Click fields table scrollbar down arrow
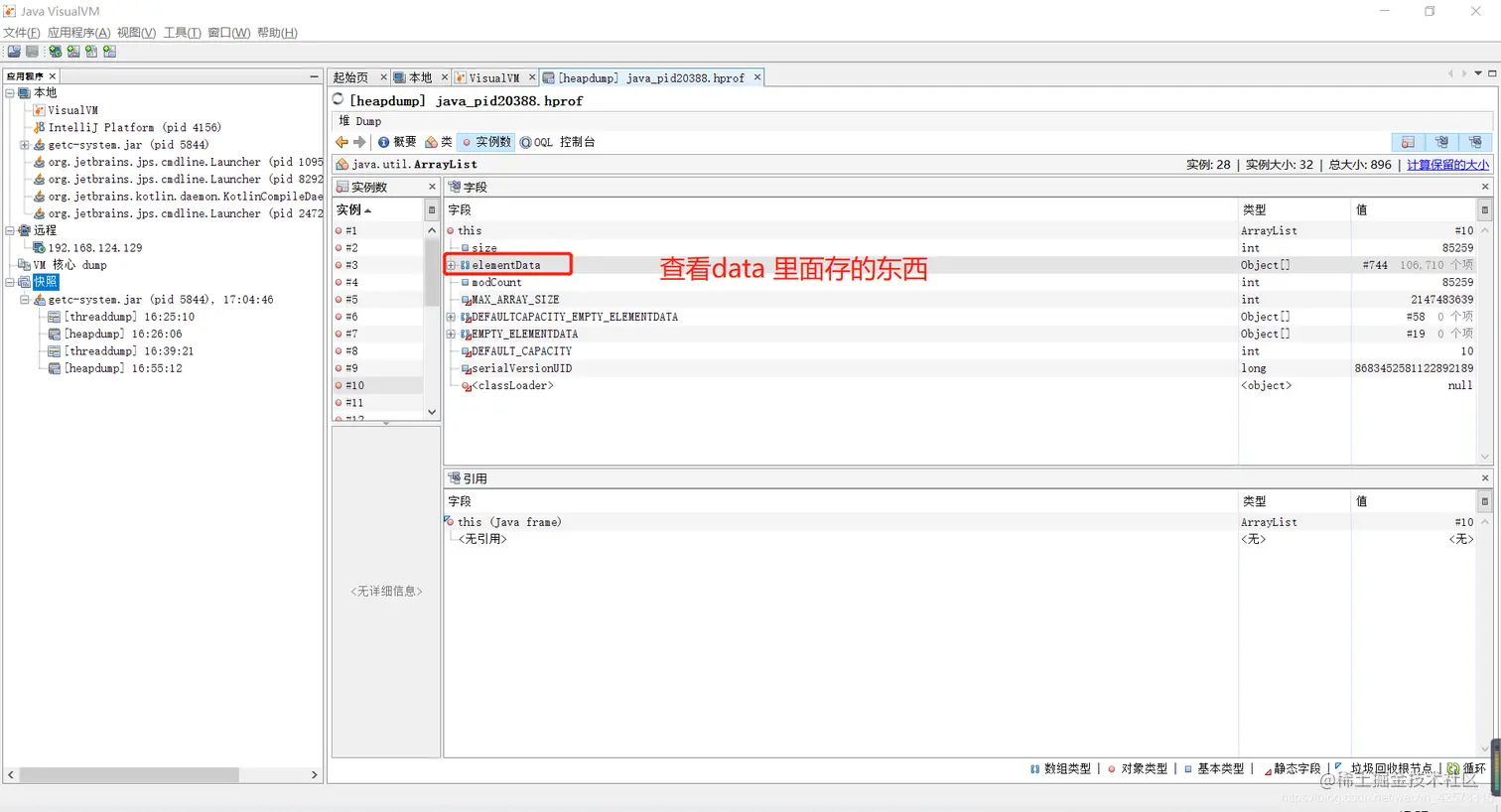This screenshot has height=812, width=1501. tap(1485, 458)
